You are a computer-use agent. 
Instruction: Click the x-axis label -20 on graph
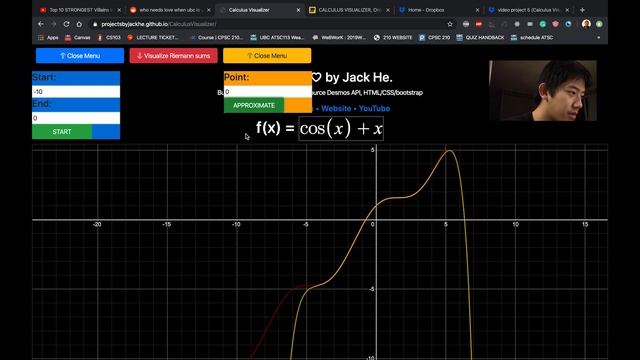click(x=97, y=224)
